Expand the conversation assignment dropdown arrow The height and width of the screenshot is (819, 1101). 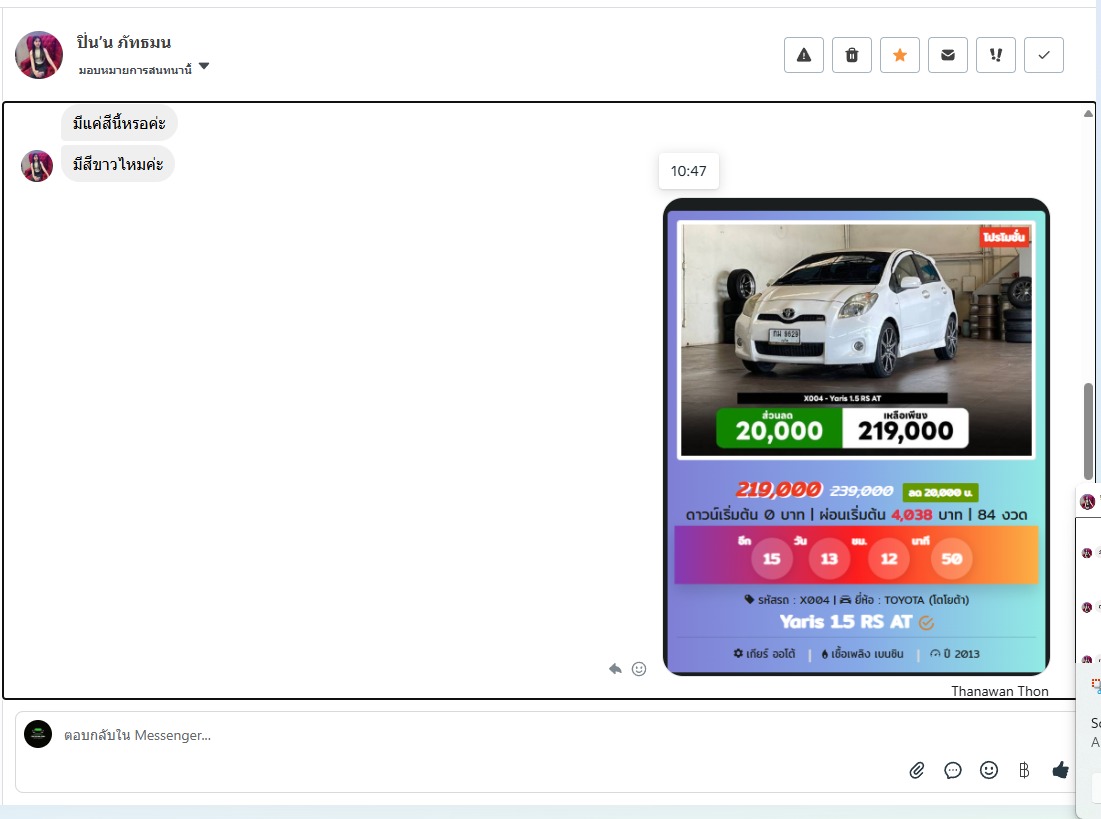(204, 67)
